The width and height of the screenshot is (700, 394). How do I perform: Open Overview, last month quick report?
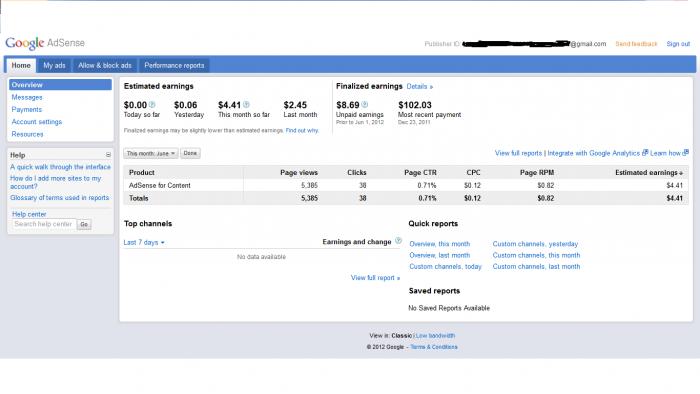pyautogui.click(x=440, y=255)
